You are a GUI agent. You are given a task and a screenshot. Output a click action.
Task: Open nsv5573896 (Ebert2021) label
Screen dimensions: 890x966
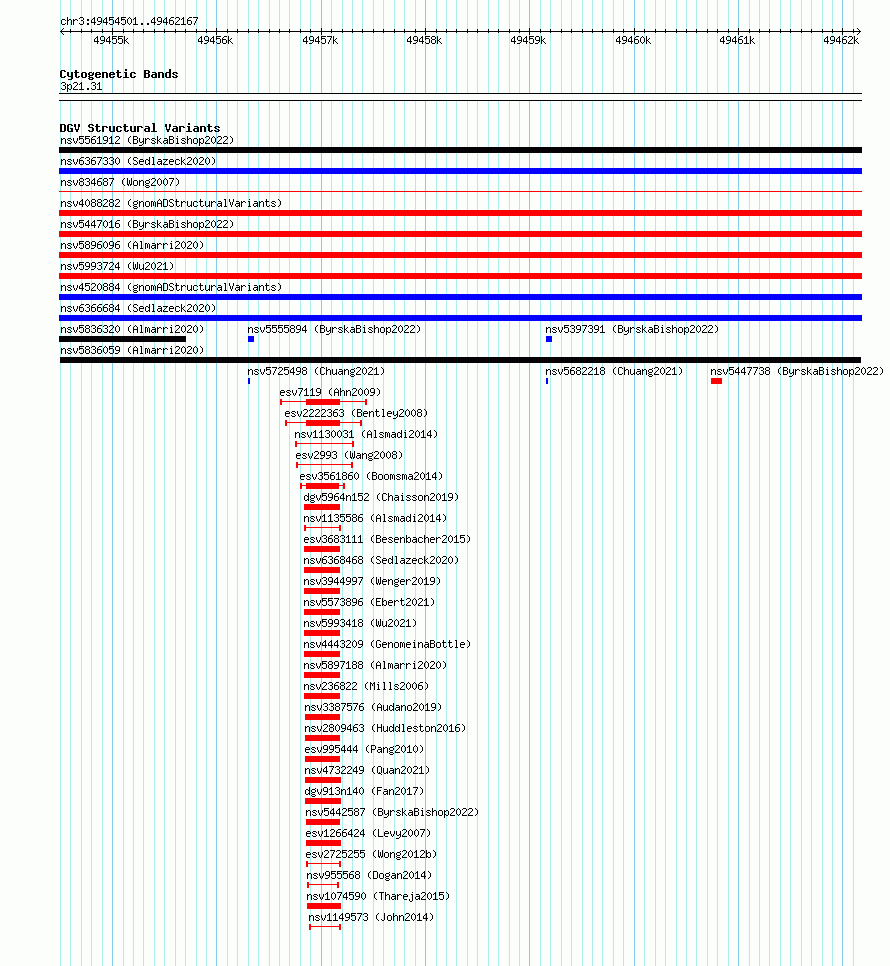tap(369, 601)
